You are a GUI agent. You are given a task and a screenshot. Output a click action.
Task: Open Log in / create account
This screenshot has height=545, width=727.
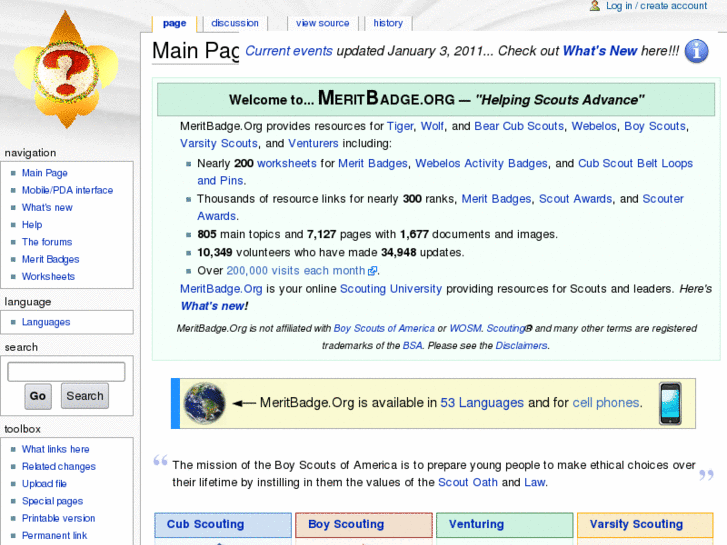click(657, 6)
